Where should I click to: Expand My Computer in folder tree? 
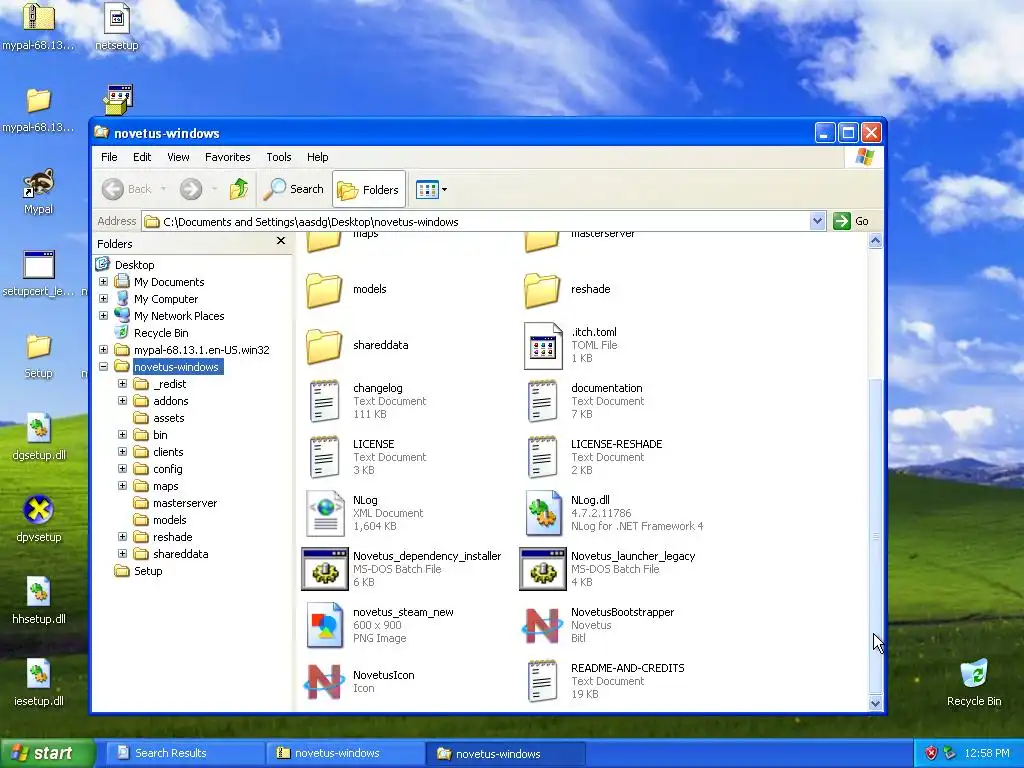pyautogui.click(x=103, y=298)
